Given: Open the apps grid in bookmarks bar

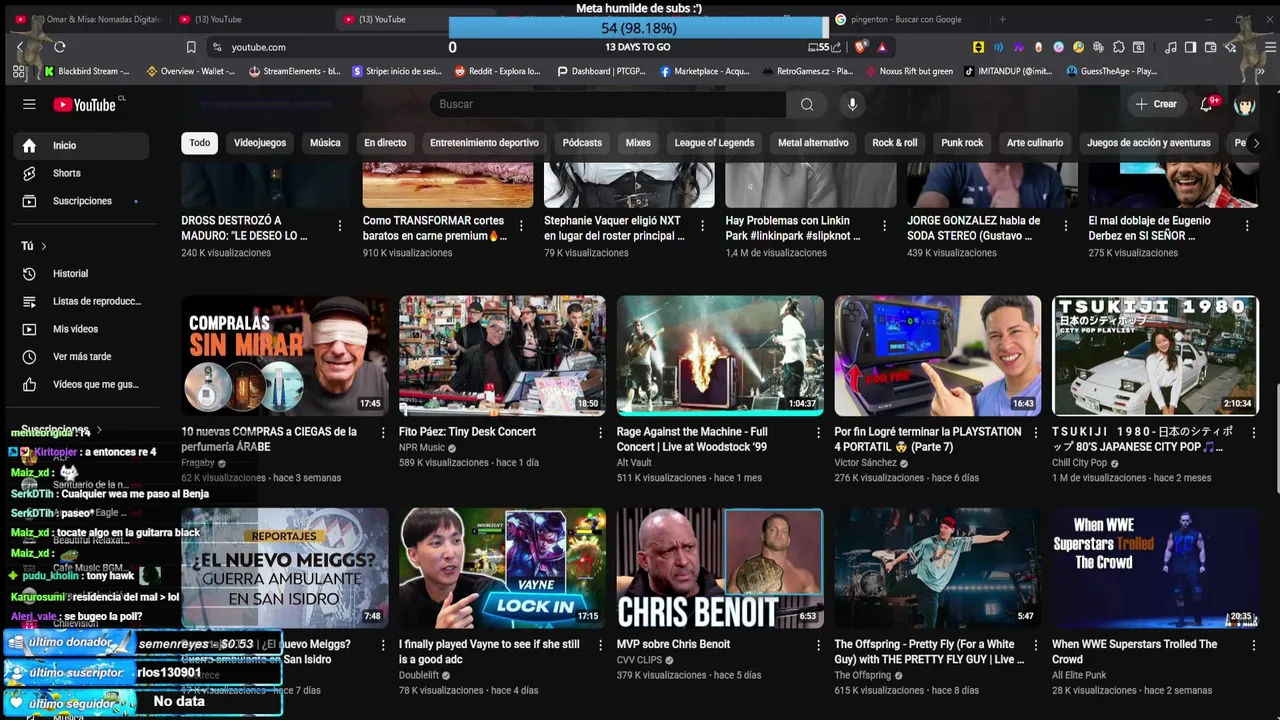Looking at the screenshot, I should (x=18, y=71).
